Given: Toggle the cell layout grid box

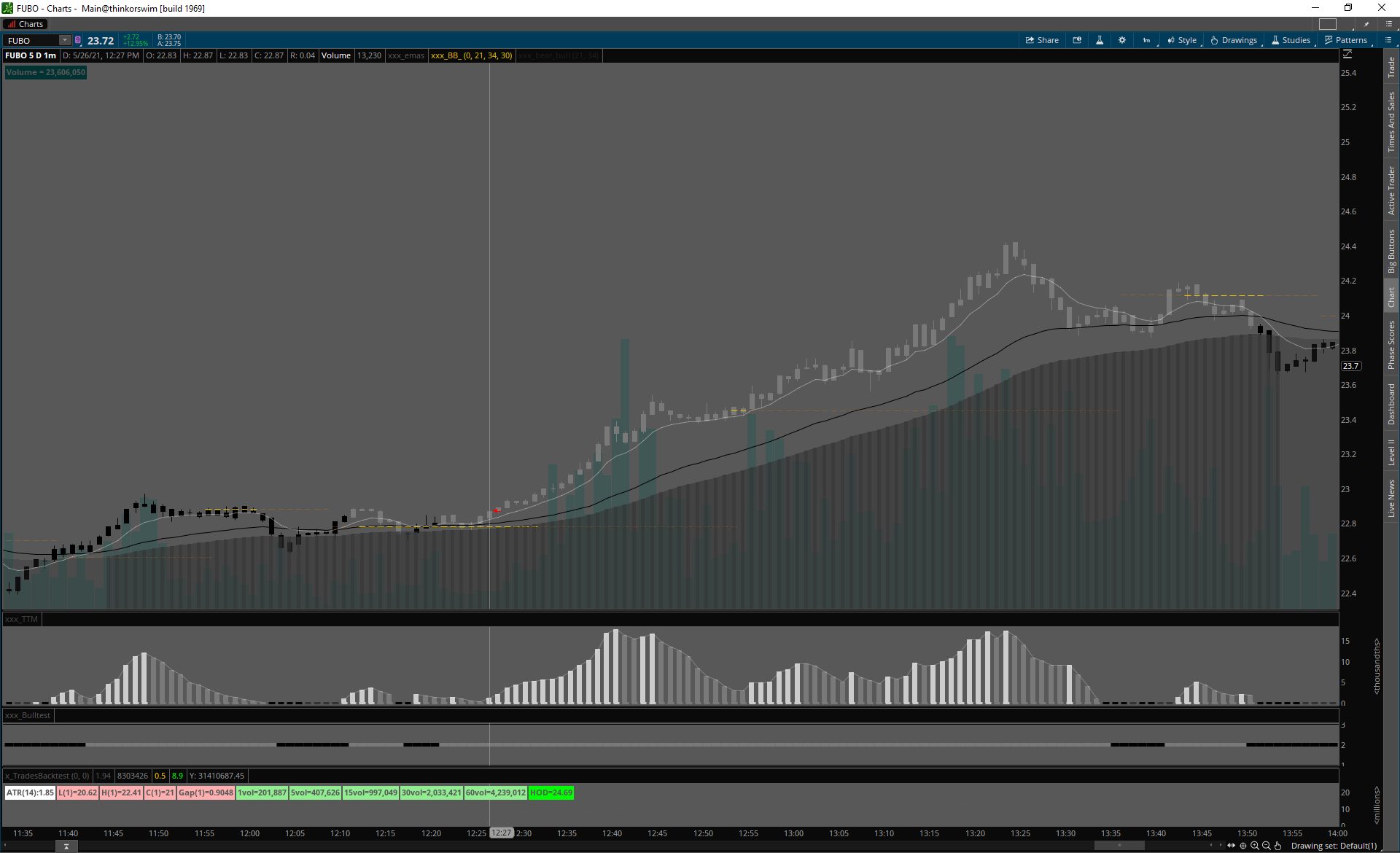Looking at the screenshot, I should coord(1328,24).
